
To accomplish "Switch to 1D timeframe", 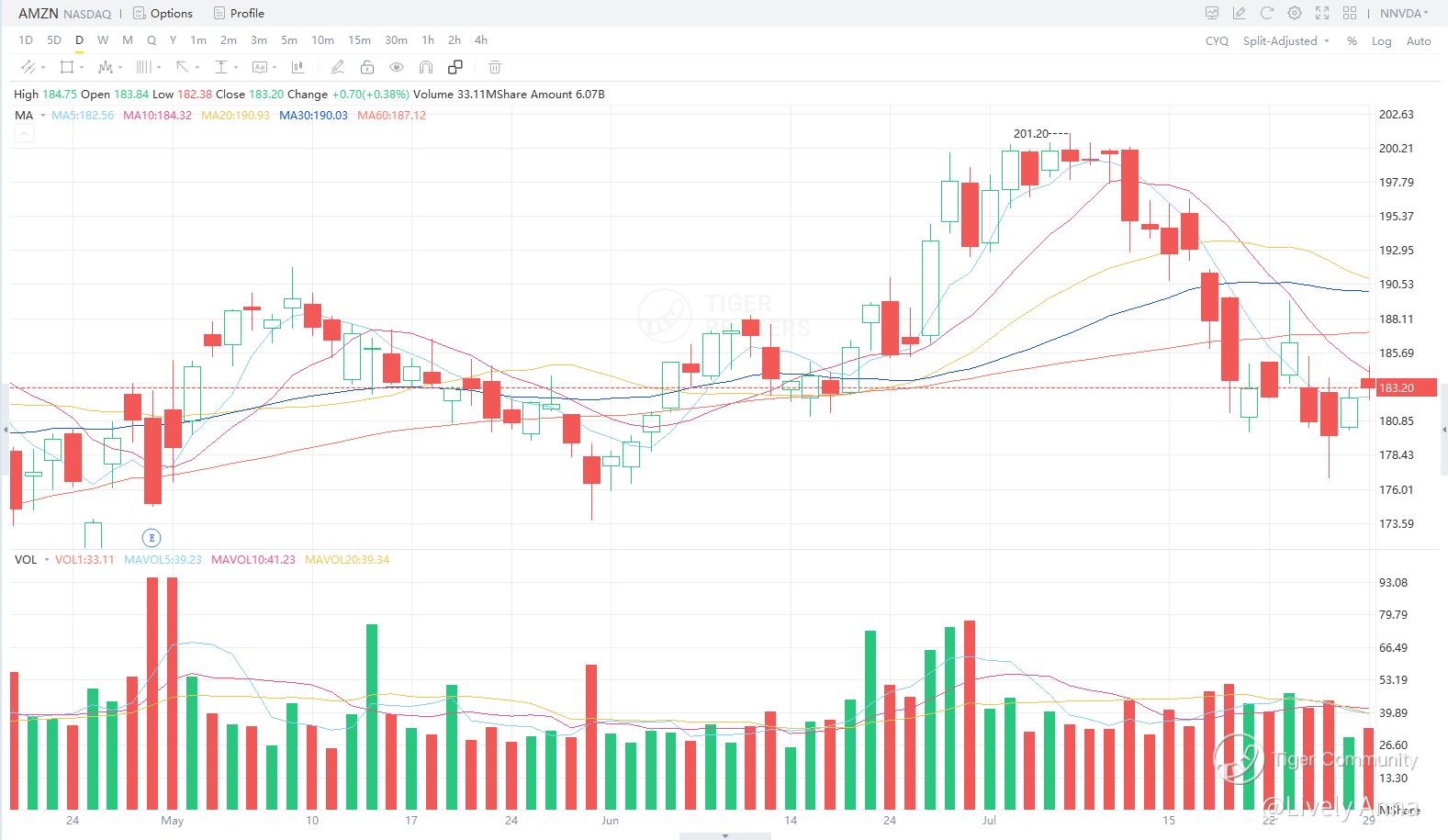I will (26, 40).
